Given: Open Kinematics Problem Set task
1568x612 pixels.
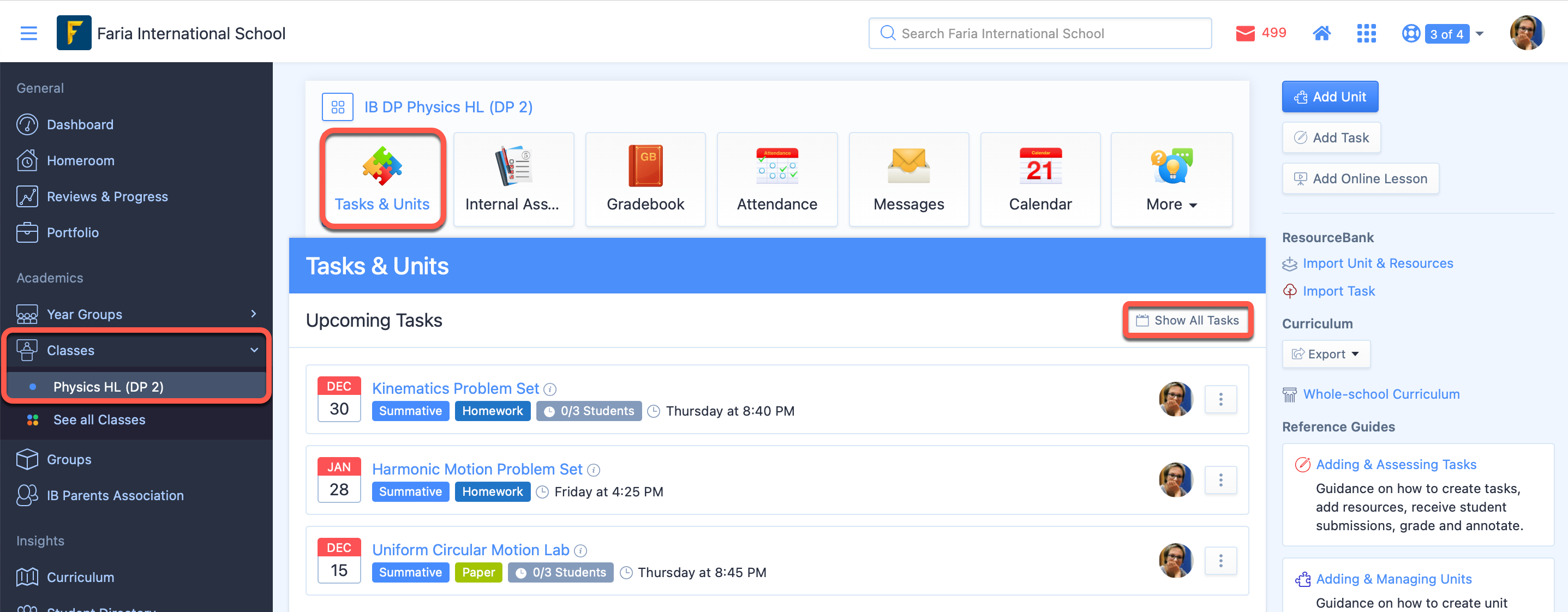Looking at the screenshot, I should point(456,388).
